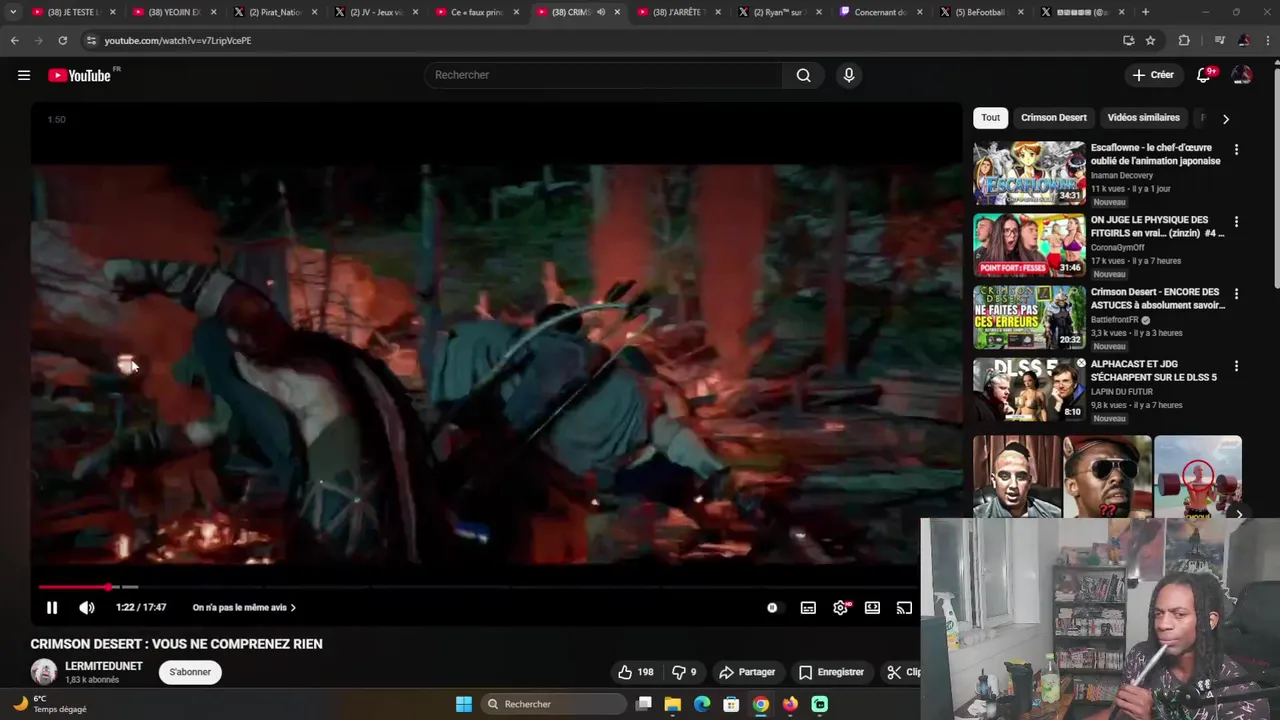Switch to theater mode view

872,607
